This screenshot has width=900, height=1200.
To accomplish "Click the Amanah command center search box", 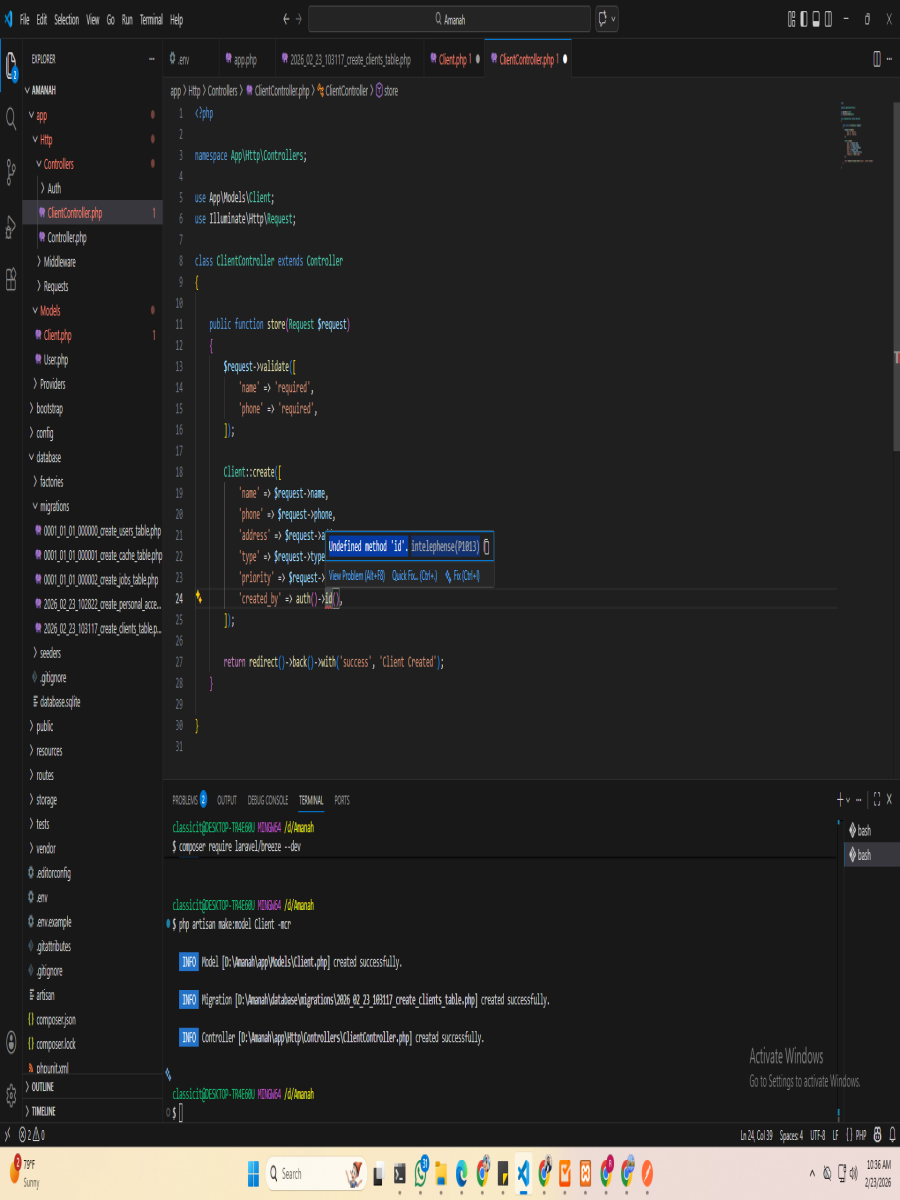I will 449,19.
